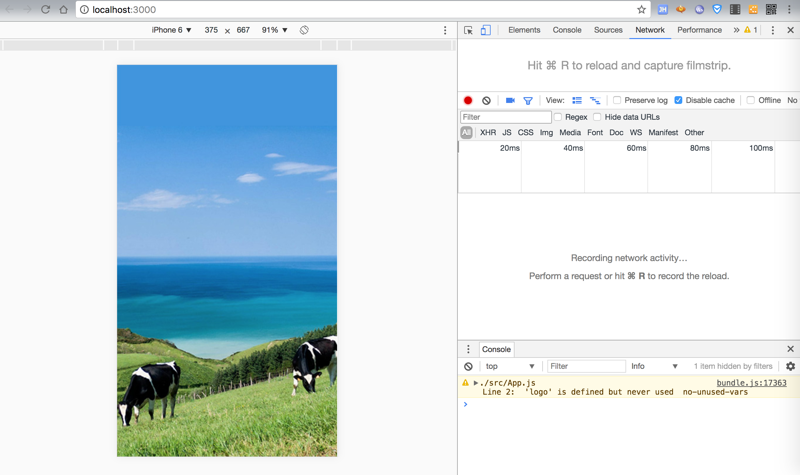Click the red record network log button
Screen dimensions: 800x475
[467, 100]
